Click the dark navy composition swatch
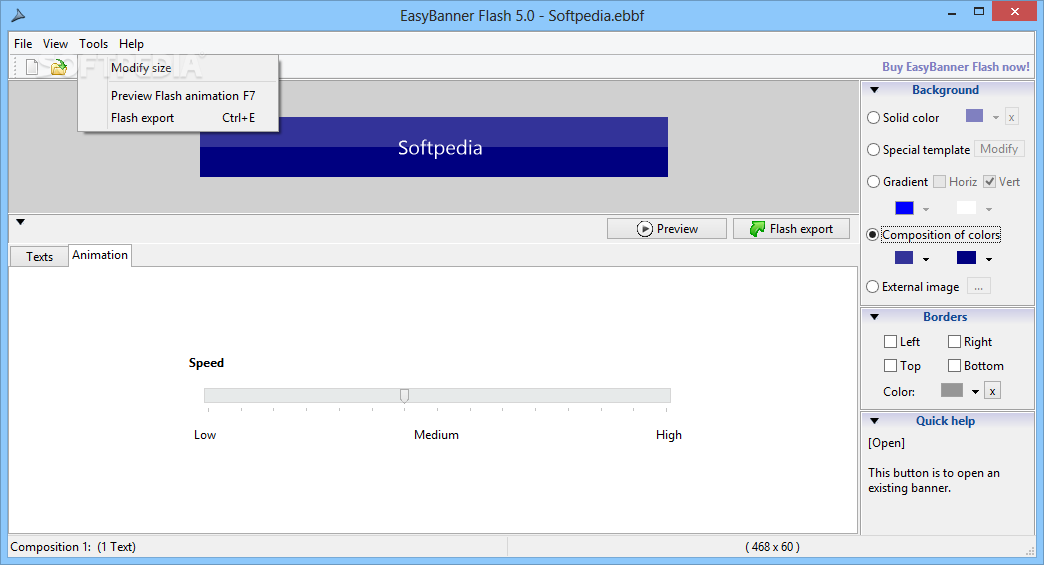This screenshot has height=565, width=1044. coord(966,258)
